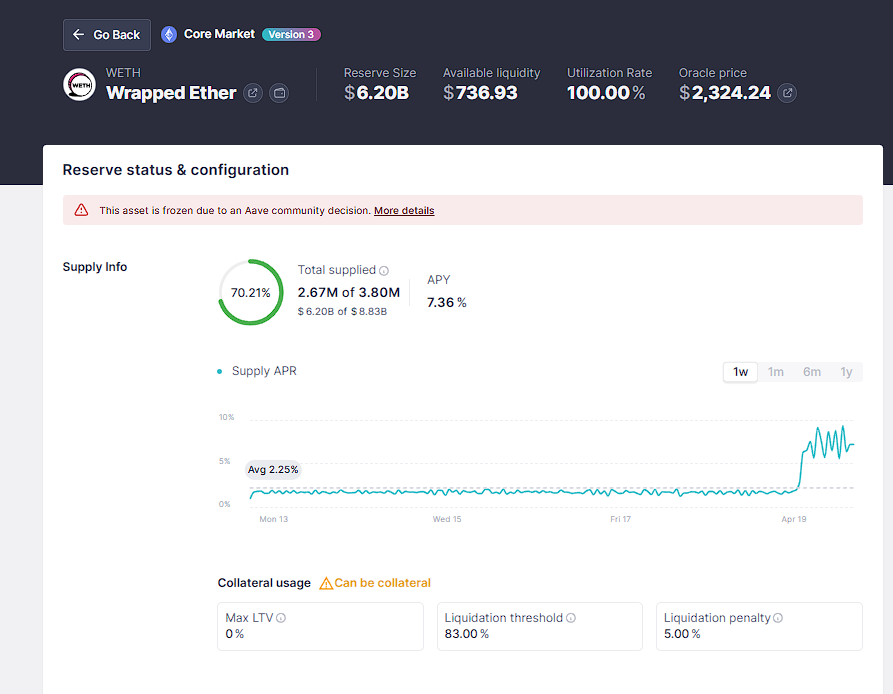Click the info icon next to Liquidation penalty

pyautogui.click(x=778, y=618)
